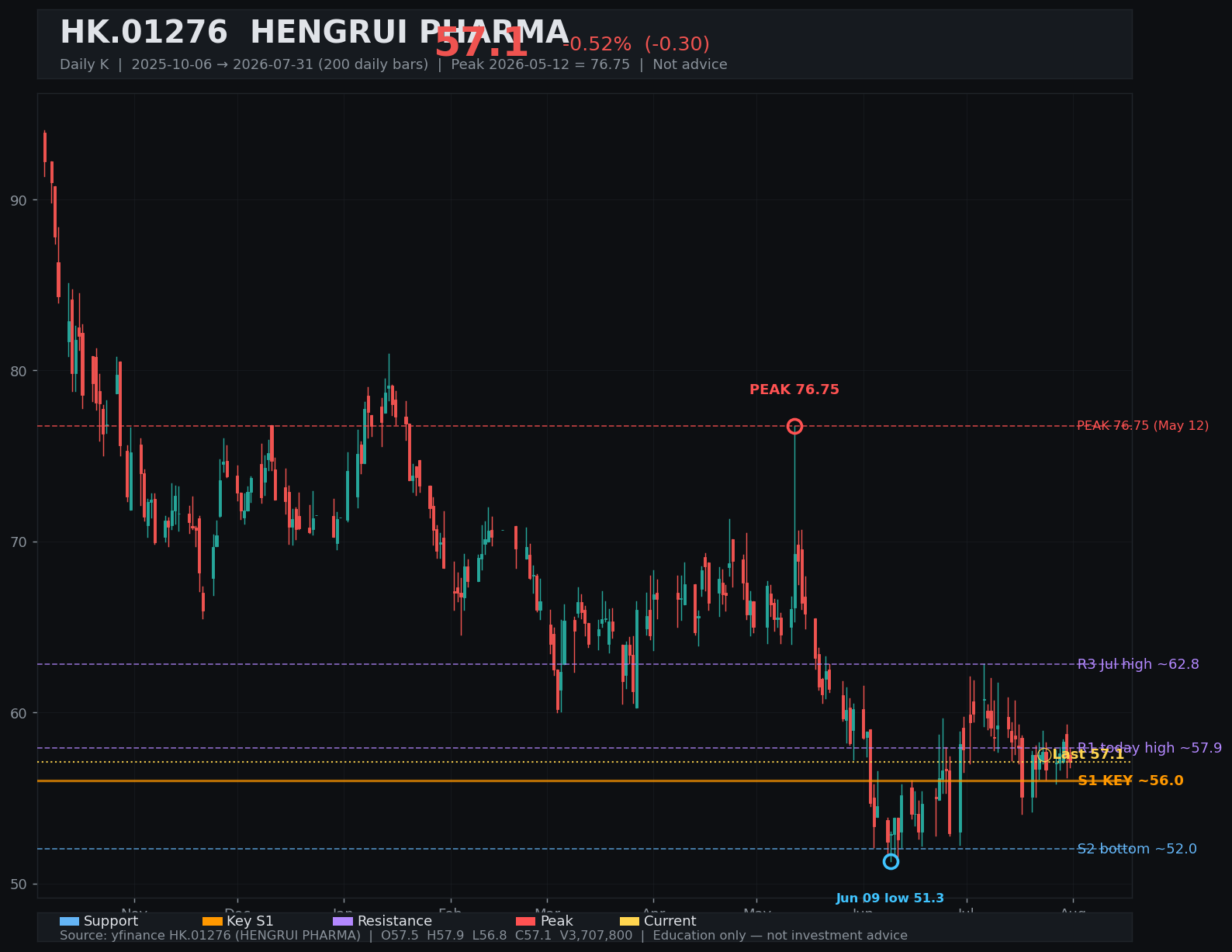This screenshot has width=1232, height=952.
Task: Click the blue Support legend swatch
Action: (x=69, y=922)
